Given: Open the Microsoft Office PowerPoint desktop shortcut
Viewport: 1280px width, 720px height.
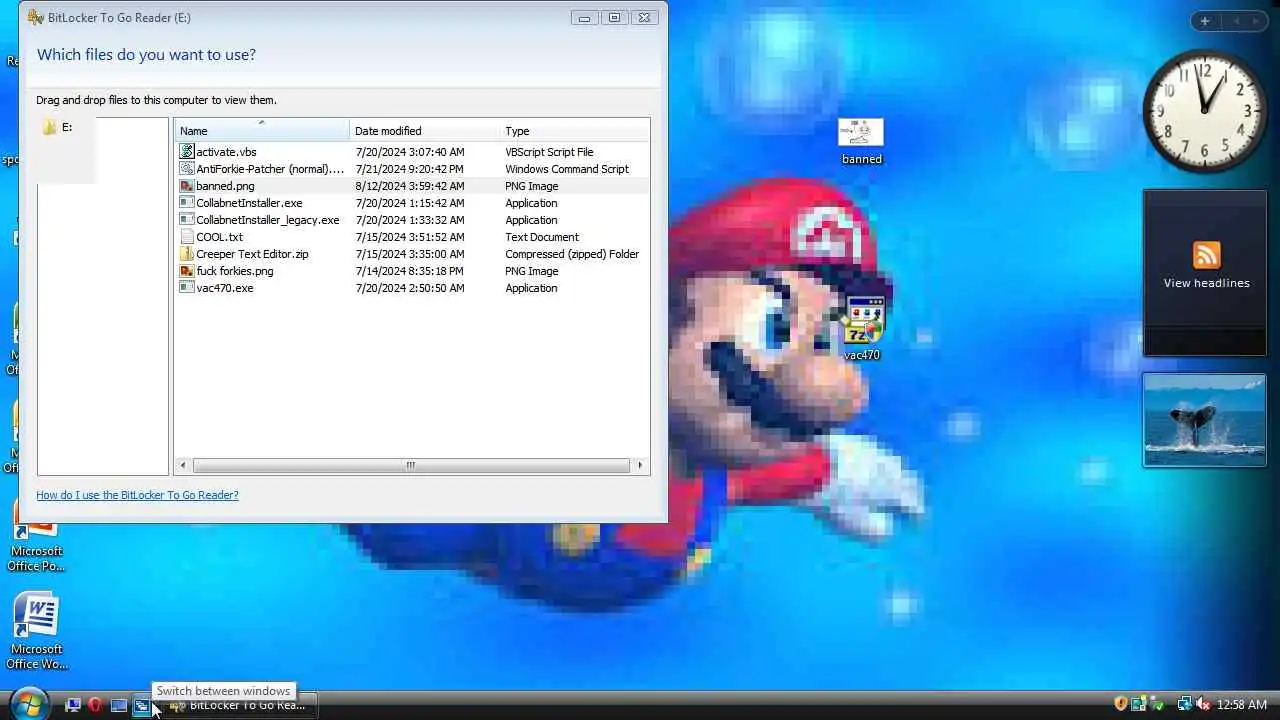Looking at the screenshot, I should tap(37, 546).
